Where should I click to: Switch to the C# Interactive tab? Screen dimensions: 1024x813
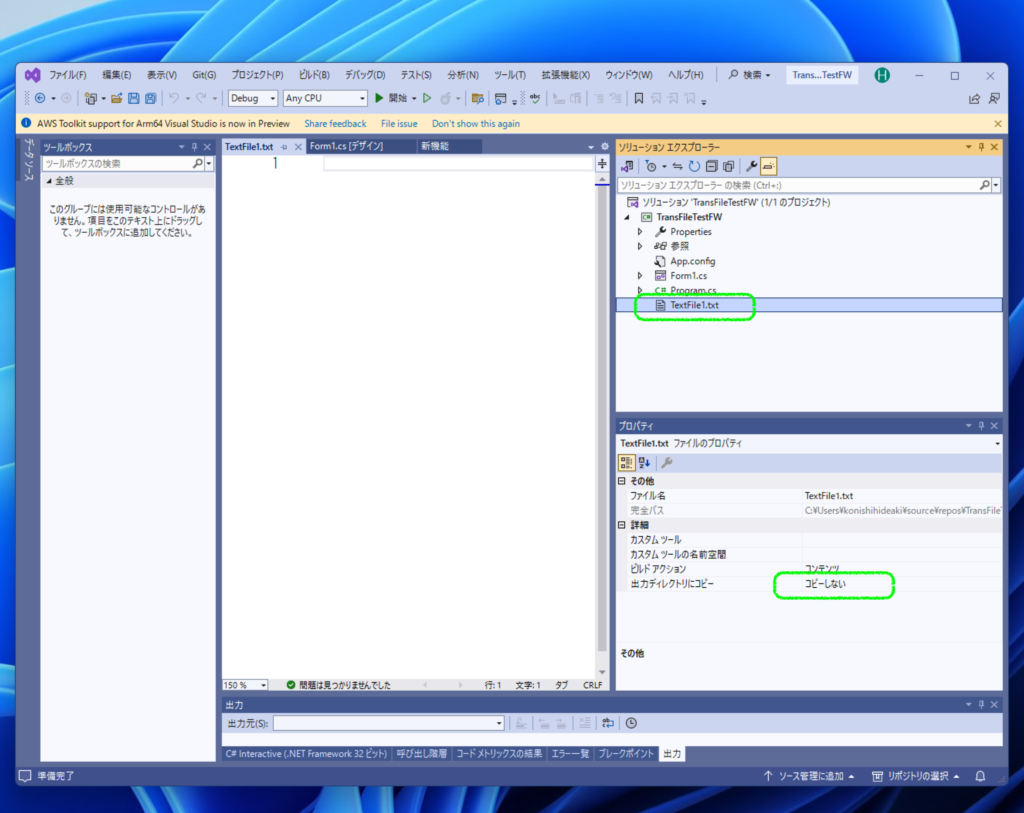(x=306, y=754)
